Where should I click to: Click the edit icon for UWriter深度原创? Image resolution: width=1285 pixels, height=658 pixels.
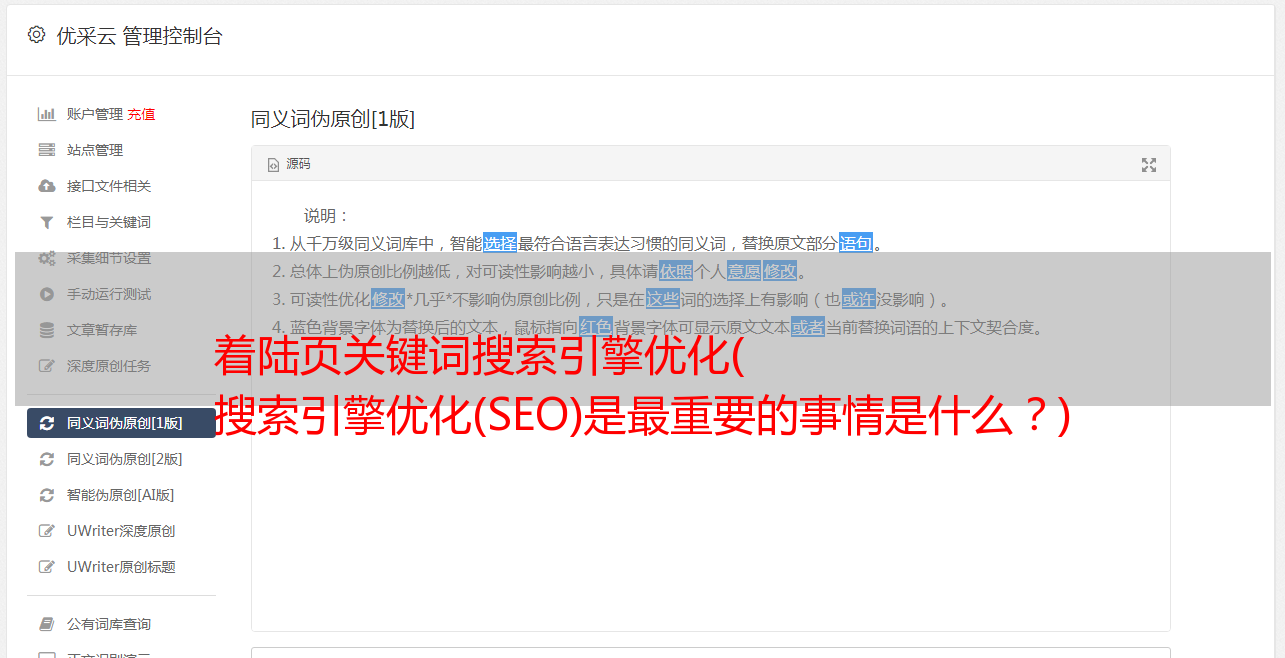tap(46, 531)
